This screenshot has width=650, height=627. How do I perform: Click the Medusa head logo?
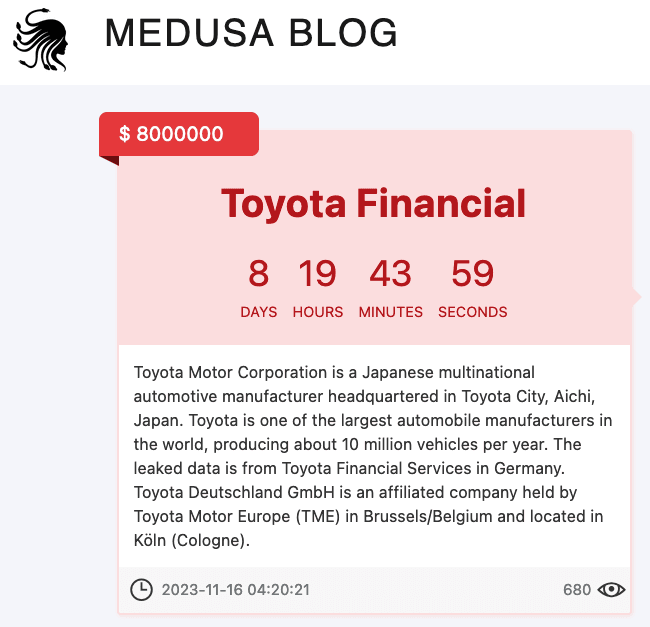[x=41, y=40]
